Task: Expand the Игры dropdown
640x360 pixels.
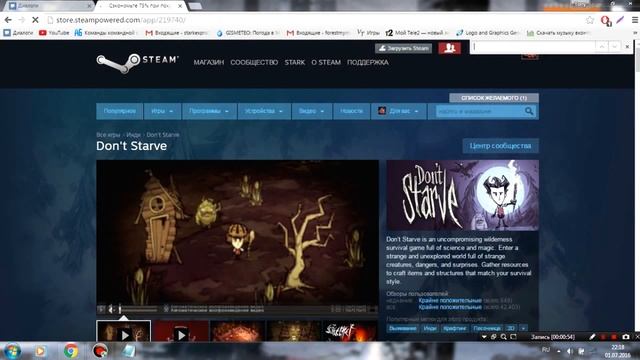Action: click(x=162, y=111)
